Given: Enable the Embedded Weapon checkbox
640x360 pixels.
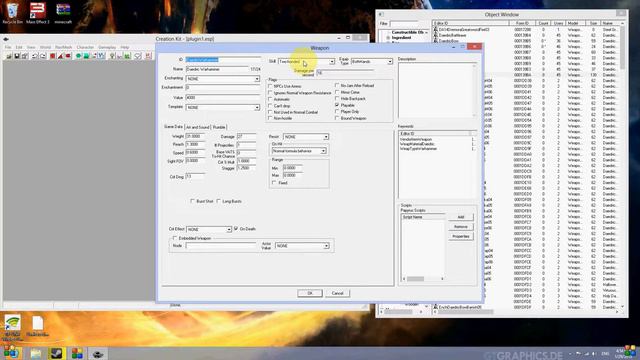Looking at the screenshot, I should pos(175,238).
